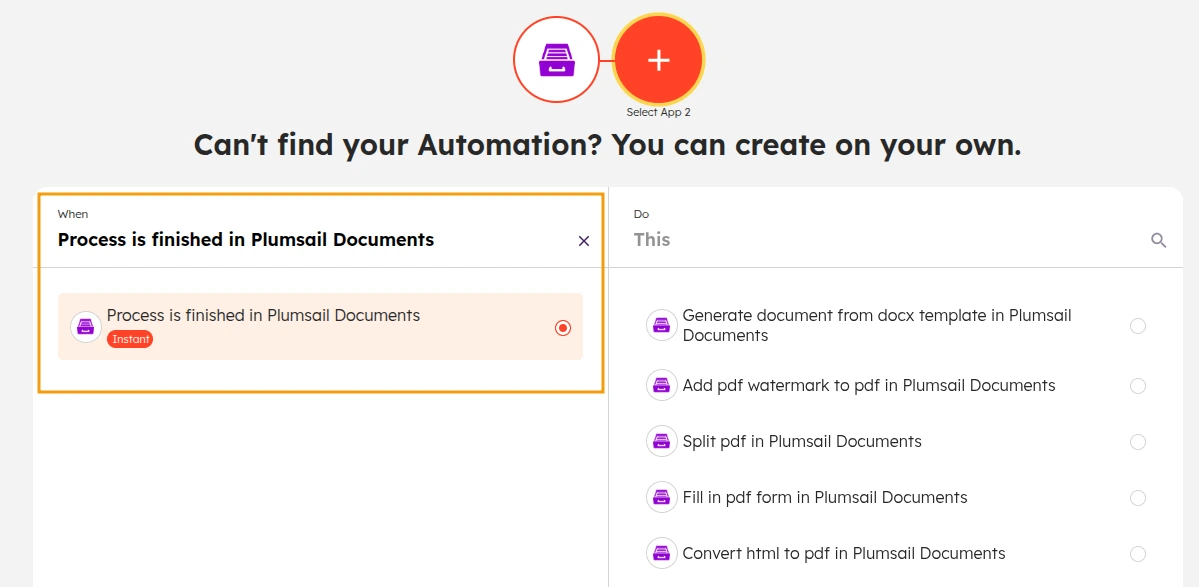Click the icon next to Fill in pdf form
The height and width of the screenshot is (587, 1199).
click(661, 497)
